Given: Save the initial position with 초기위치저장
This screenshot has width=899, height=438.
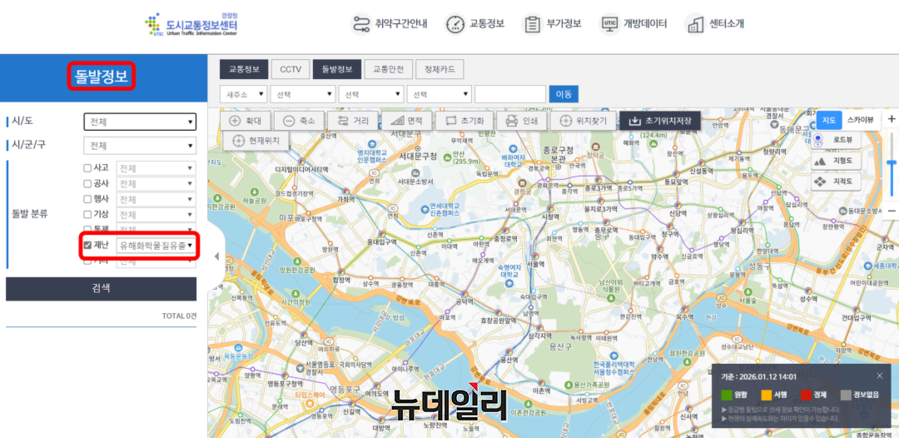Looking at the screenshot, I should [660, 121].
